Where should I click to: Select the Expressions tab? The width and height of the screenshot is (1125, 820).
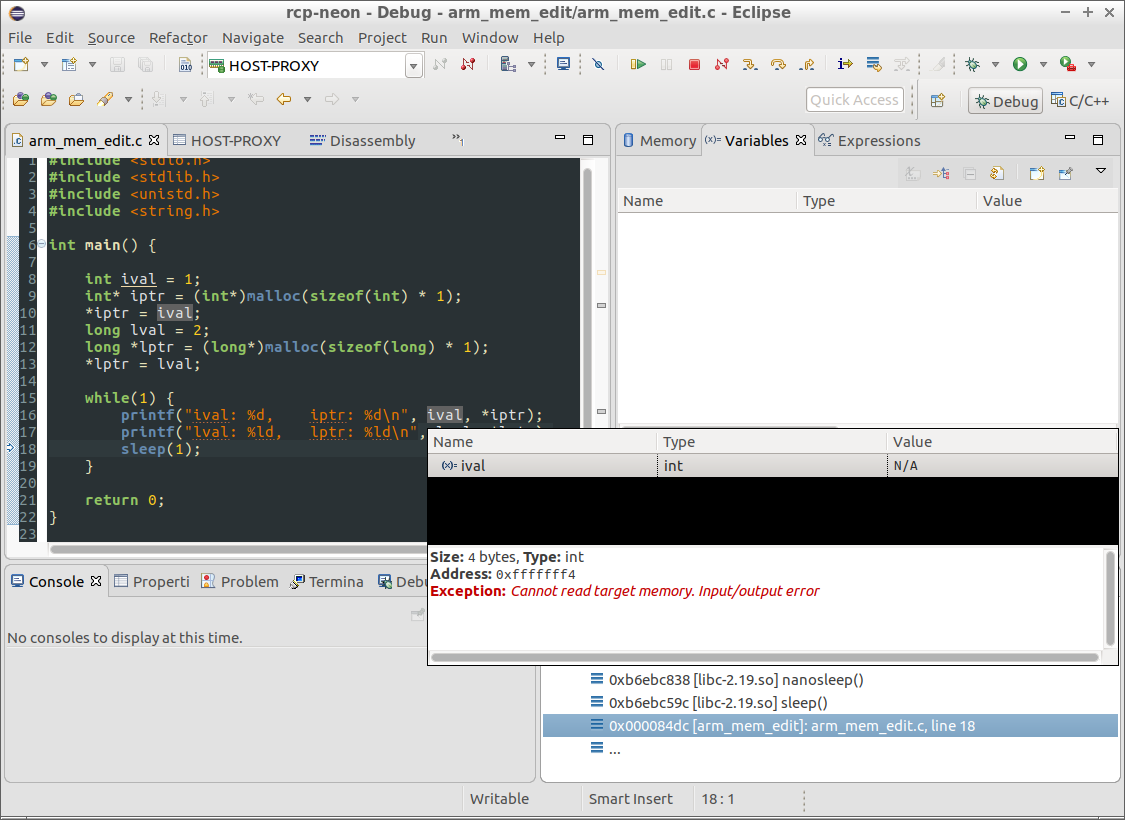(x=877, y=141)
